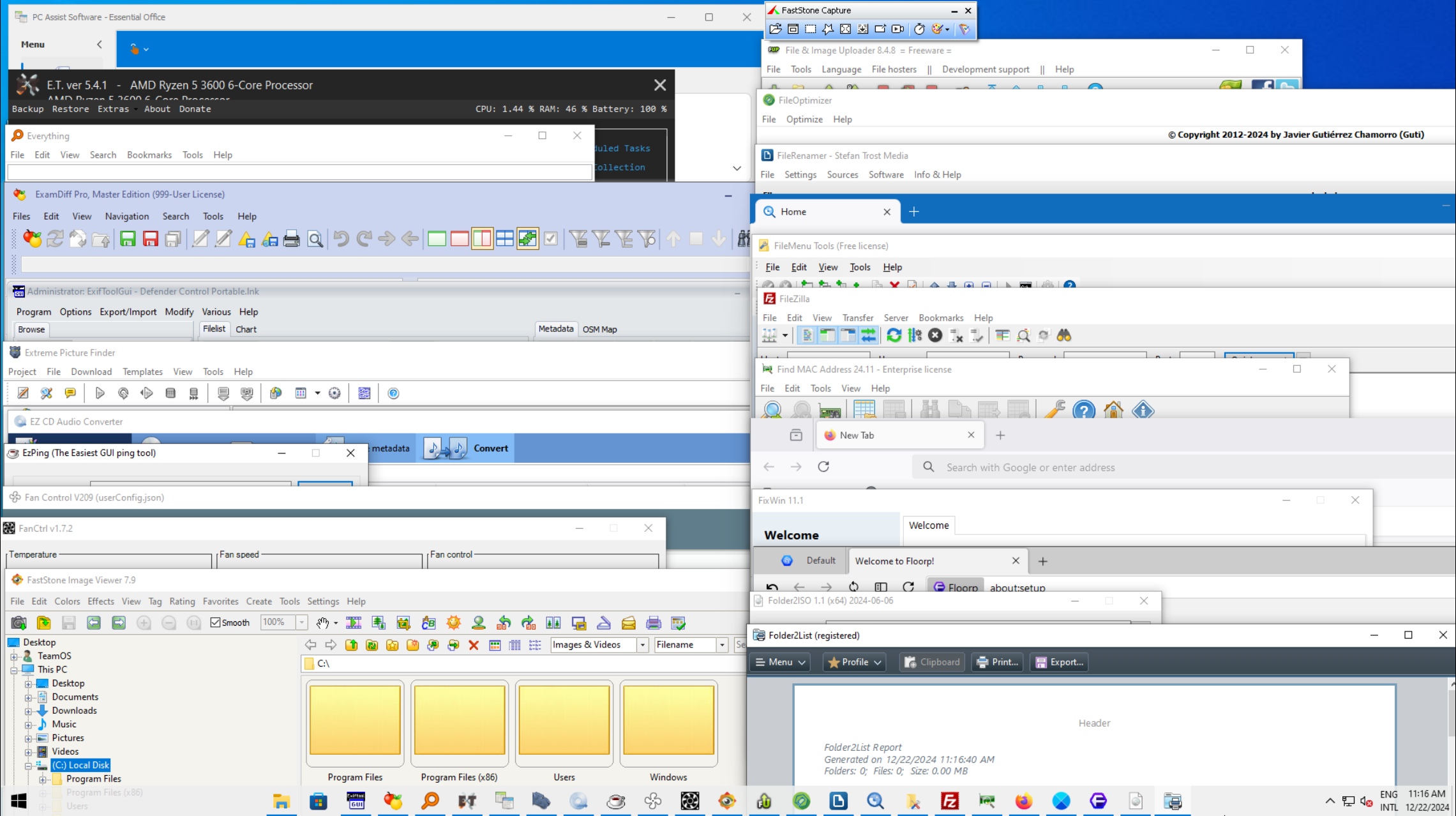
Task: Click the hand pan tool in FastStone Viewer
Action: (x=322, y=623)
